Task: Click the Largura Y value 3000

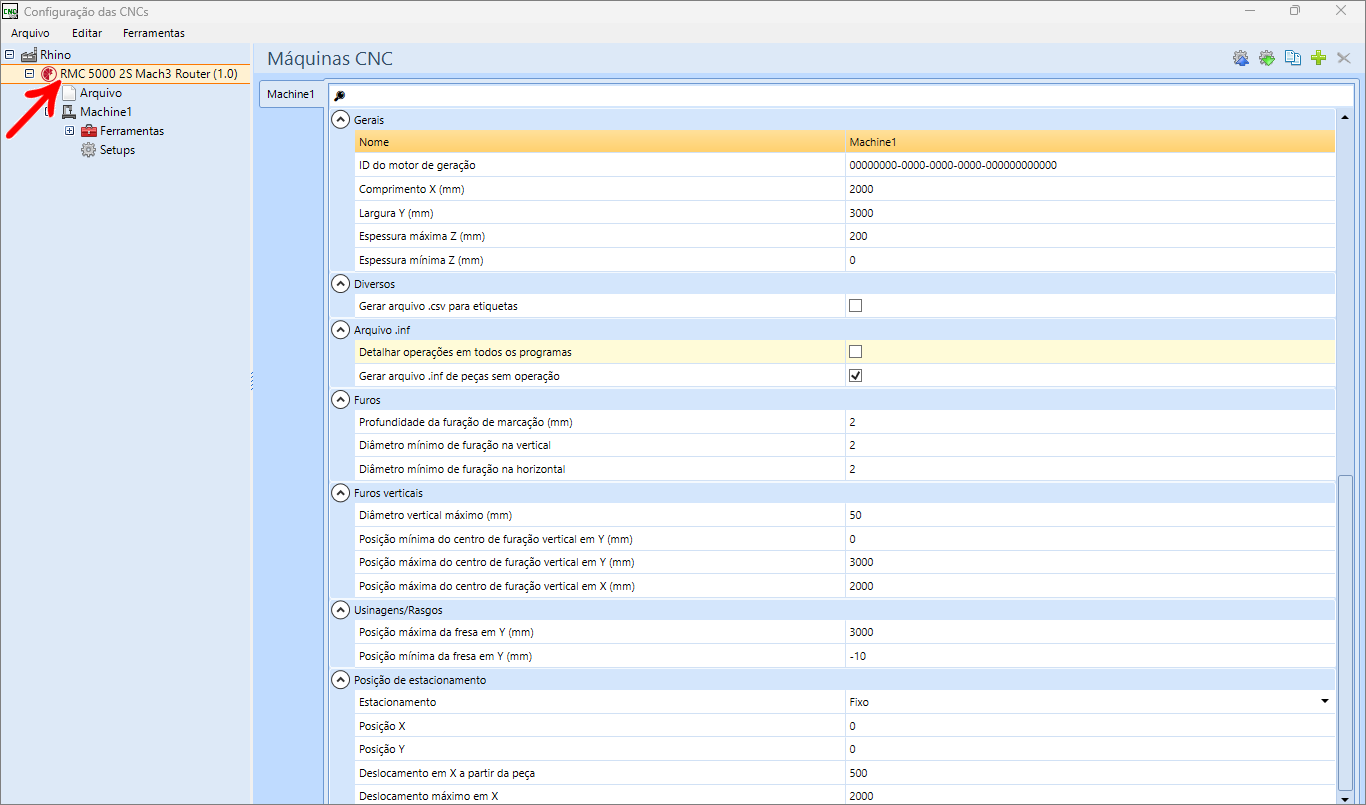Action: pyautogui.click(x=1090, y=213)
